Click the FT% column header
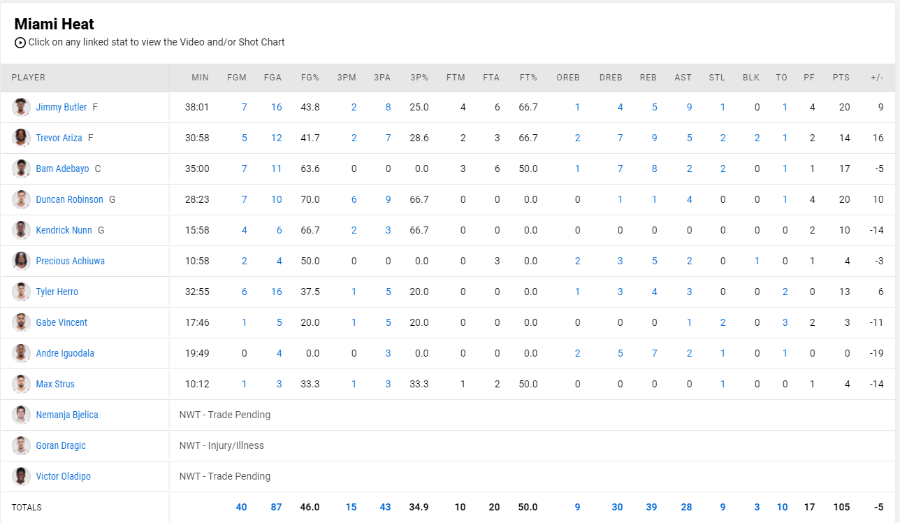900x523 pixels. [x=528, y=77]
